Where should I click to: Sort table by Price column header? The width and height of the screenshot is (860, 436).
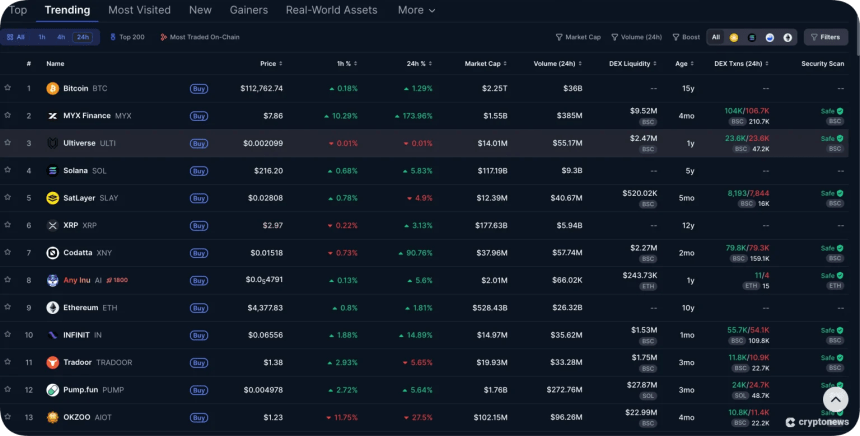pyautogui.click(x=268, y=63)
